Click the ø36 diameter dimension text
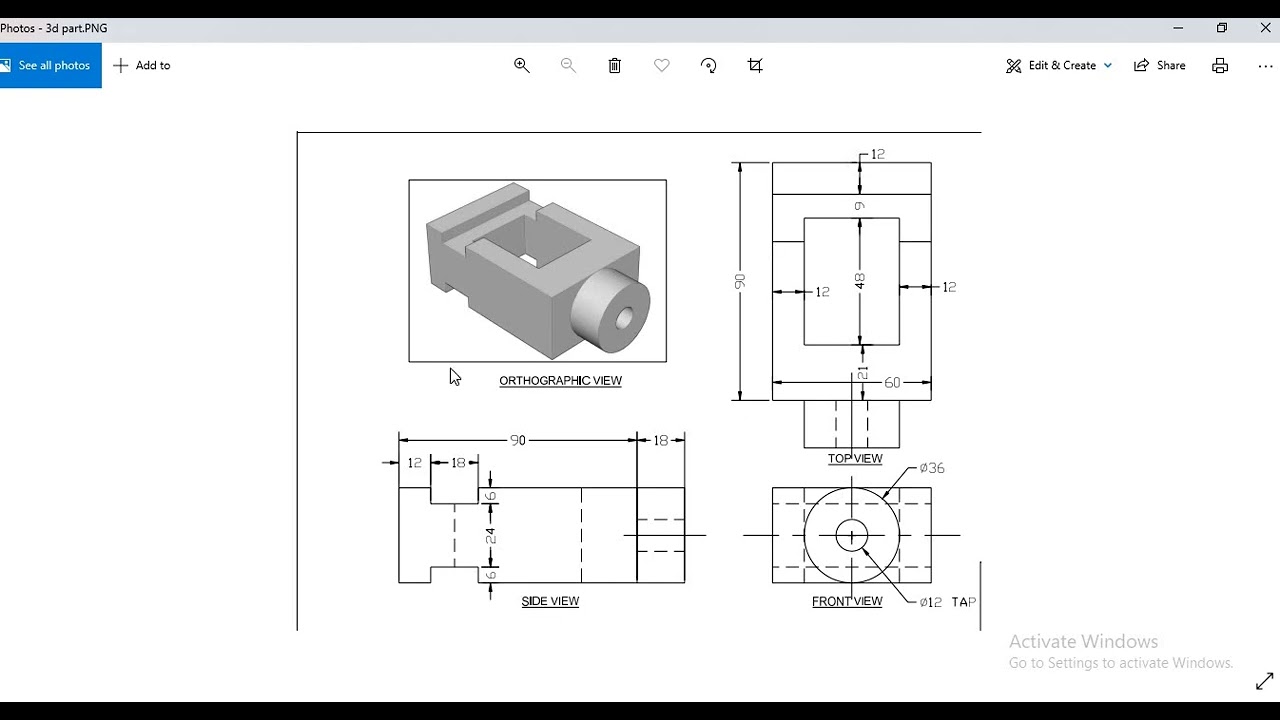Screen dimensions: 1280x720 (x=932, y=468)
